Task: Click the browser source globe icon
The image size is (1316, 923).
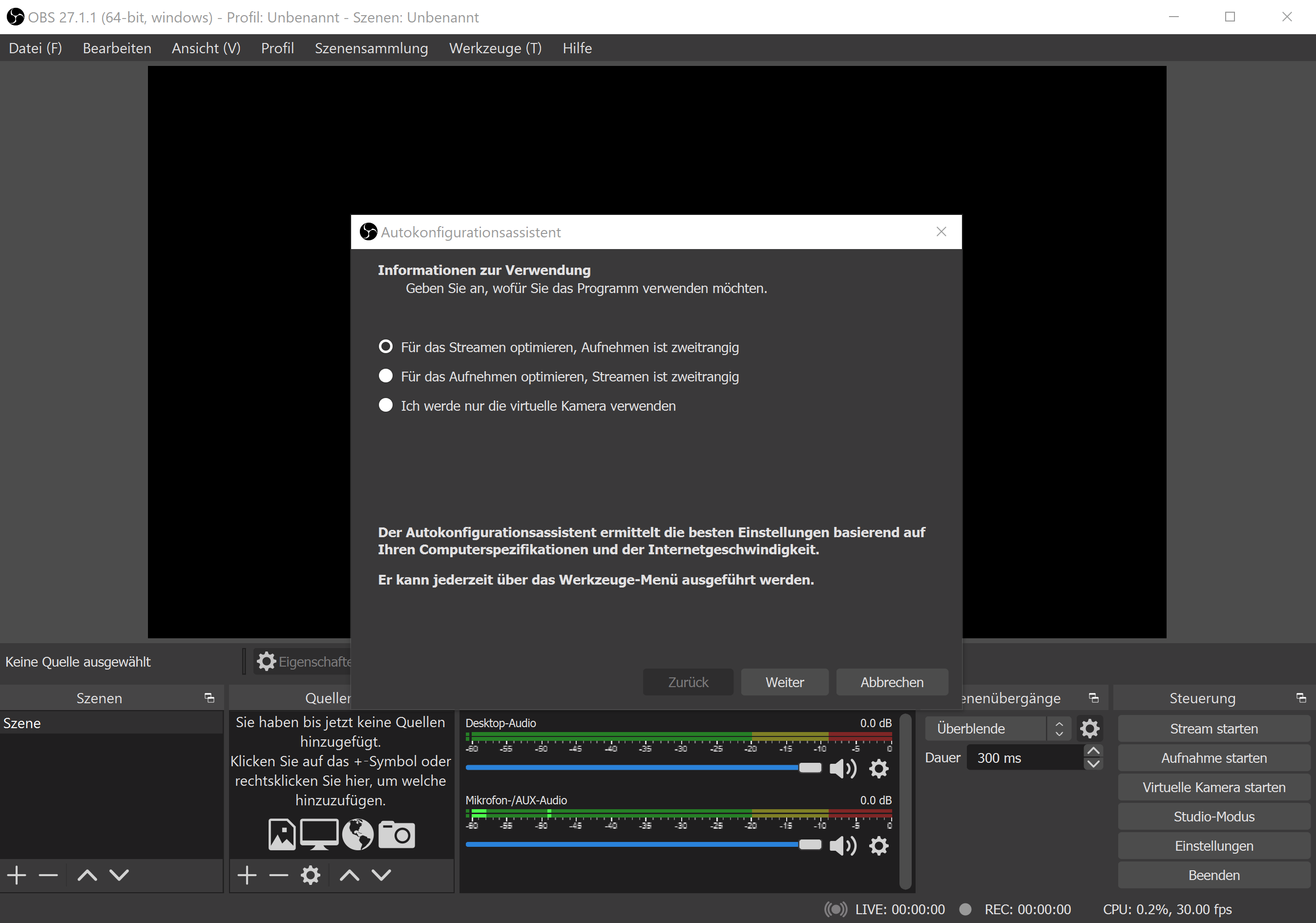Action: 358,834
